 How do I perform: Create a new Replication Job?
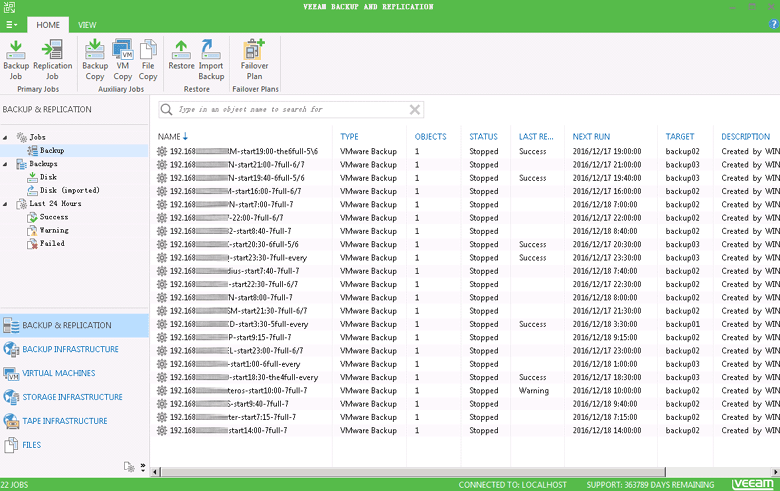(52, 60)
